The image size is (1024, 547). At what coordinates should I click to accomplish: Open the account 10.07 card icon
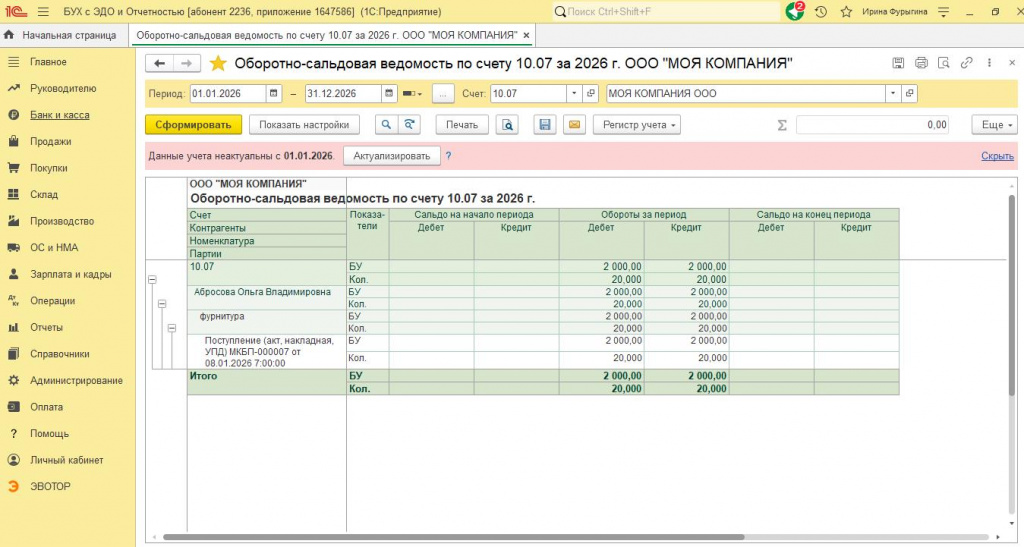(591, 93)
